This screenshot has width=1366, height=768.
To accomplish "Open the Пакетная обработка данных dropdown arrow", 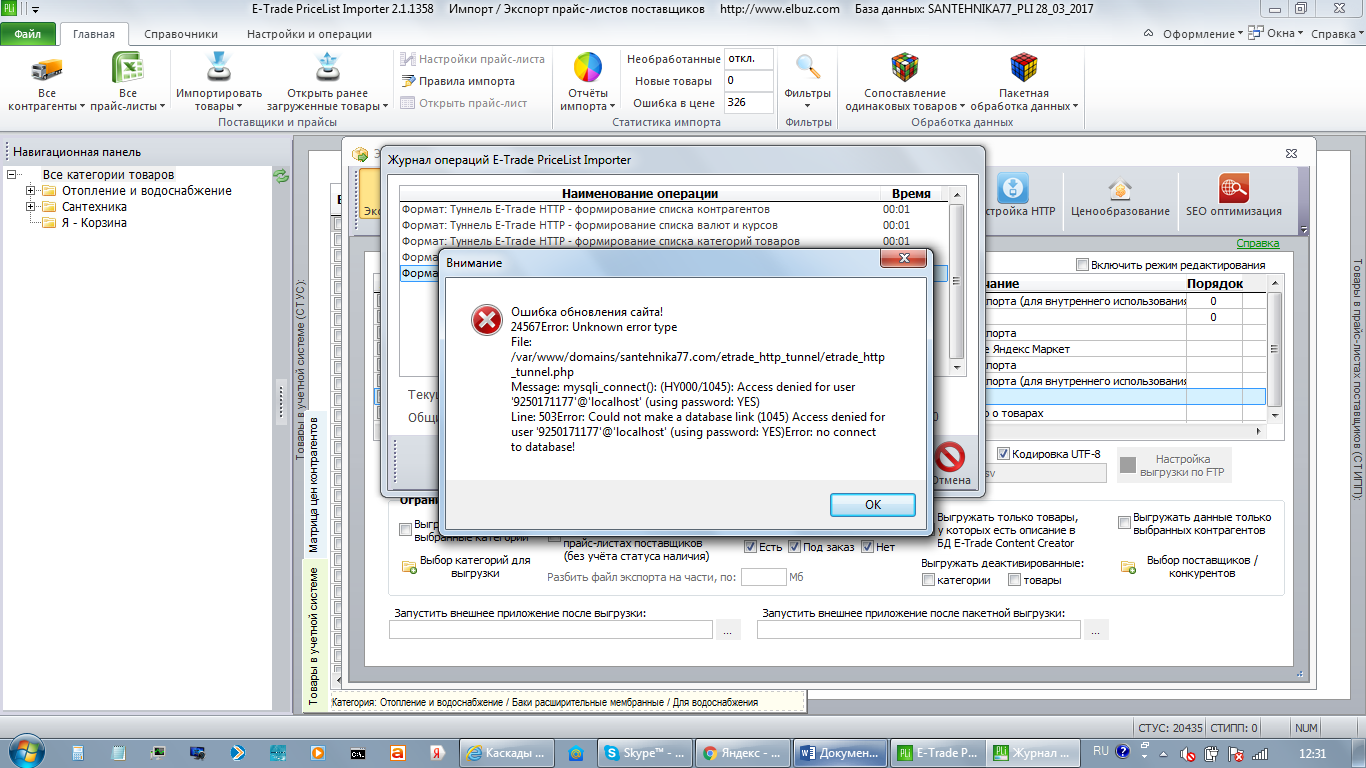I will point(1075,106).
